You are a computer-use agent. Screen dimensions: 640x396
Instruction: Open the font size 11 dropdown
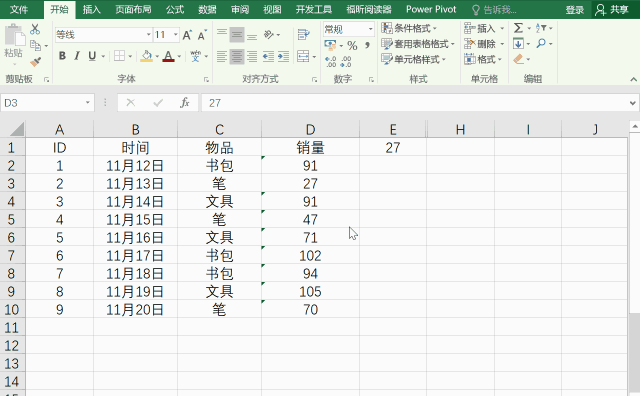176,35
